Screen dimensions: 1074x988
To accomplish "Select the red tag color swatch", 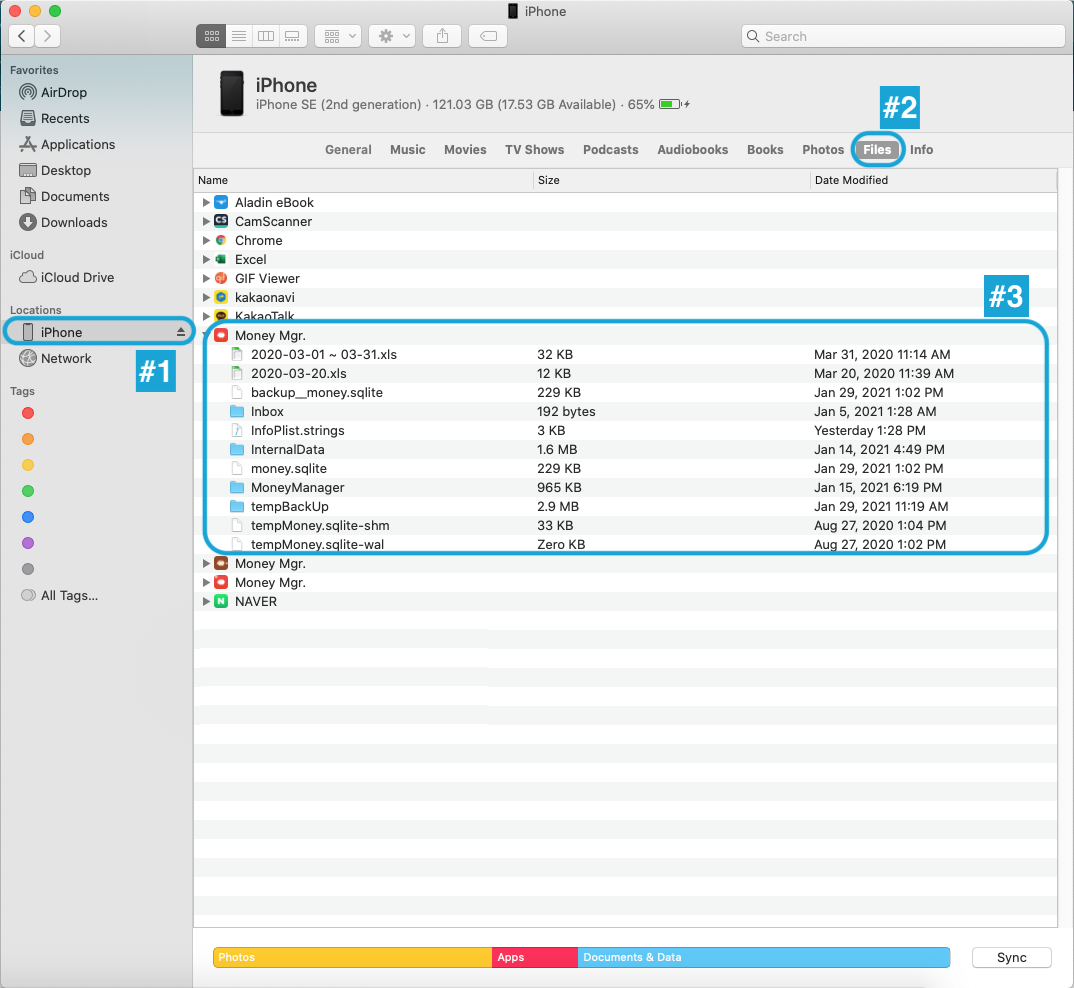I will click(x=27, y=413).
